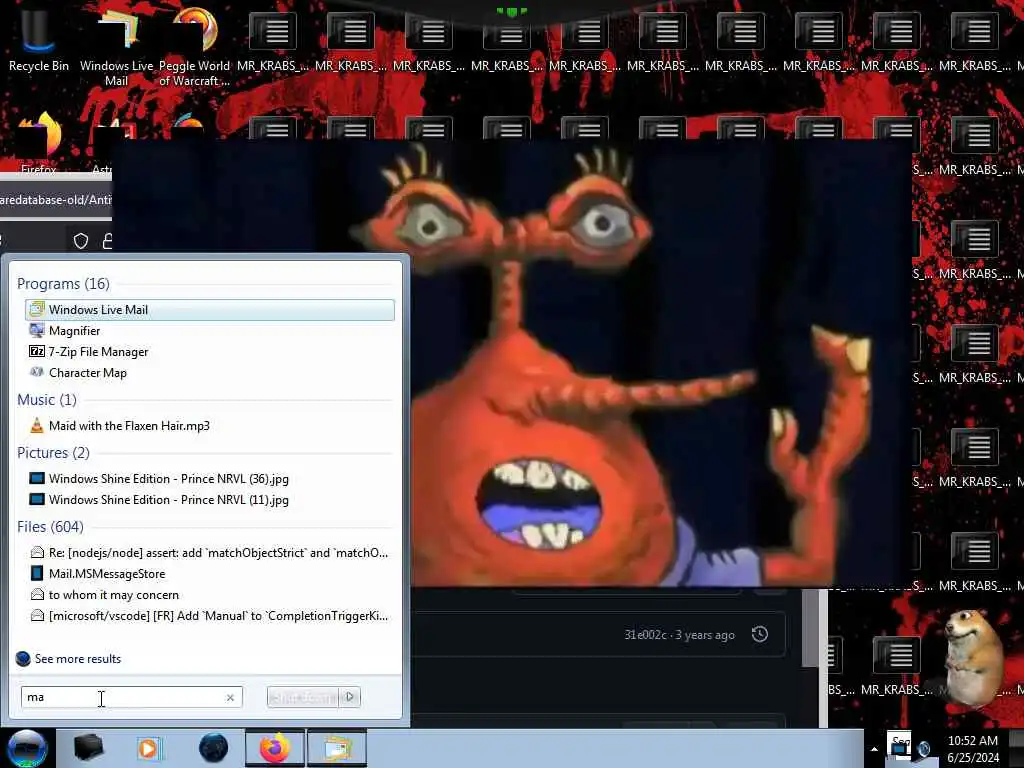Image resolution: width=1024 pixels, height=768 pixels.
Task: Open the Re: [nodejs/node] assert email result
Action: [x=210, y=552]
